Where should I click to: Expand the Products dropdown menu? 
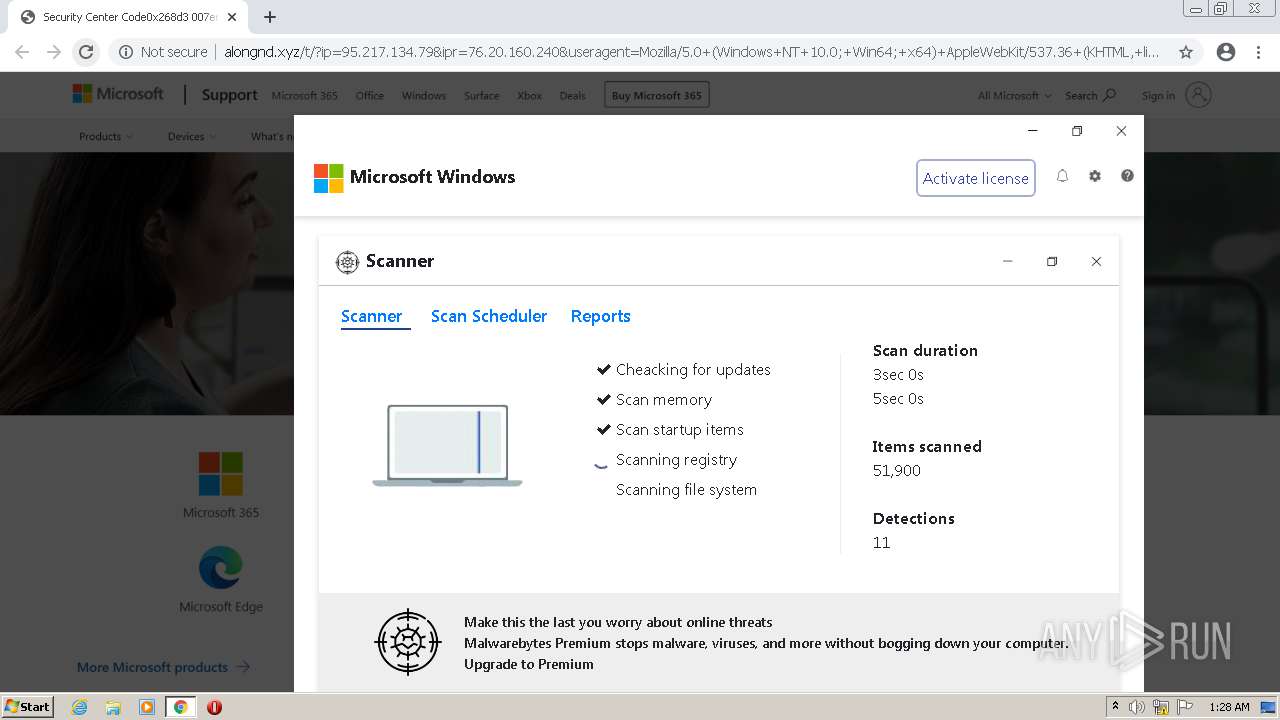coord(106,136)
